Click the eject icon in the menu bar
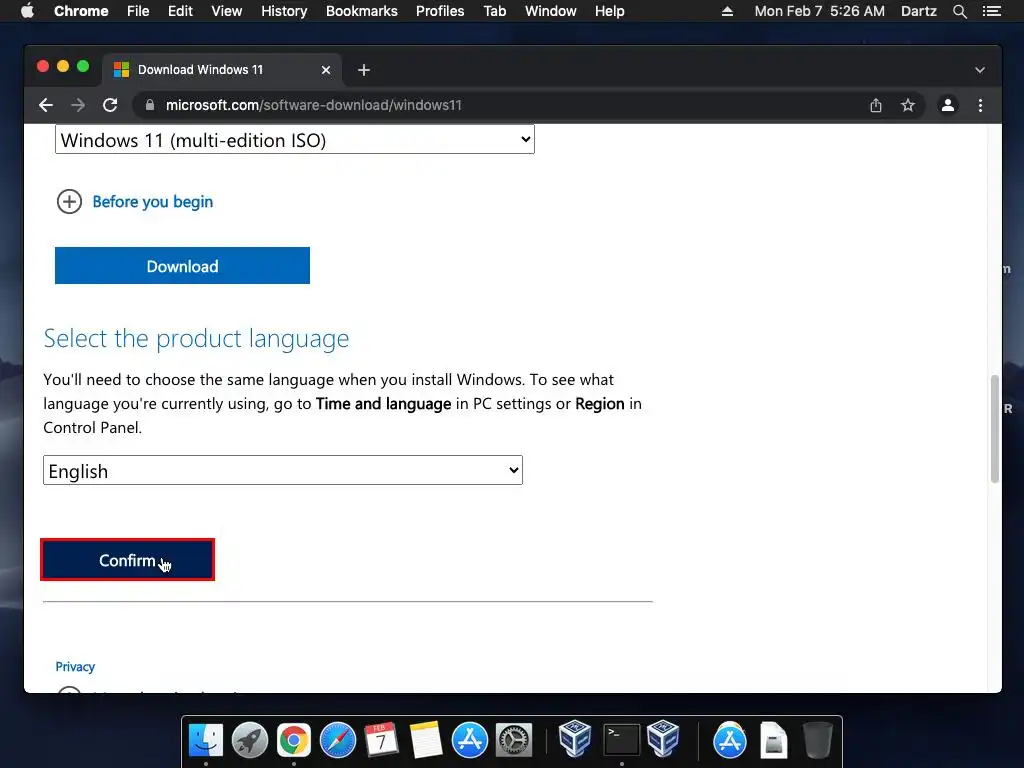Screen dimensions: 1024x768 click(727, 11)
